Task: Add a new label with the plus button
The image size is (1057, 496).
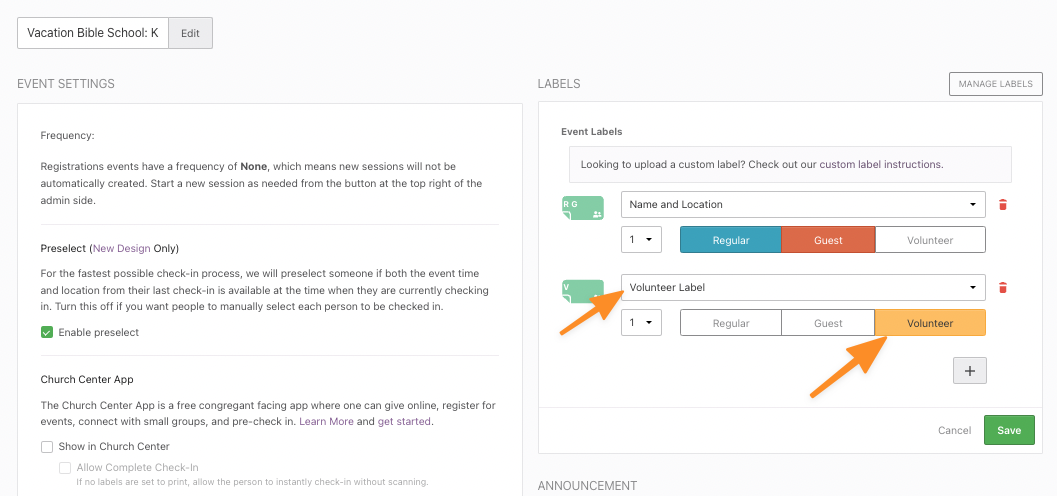Action: (970, 371)
